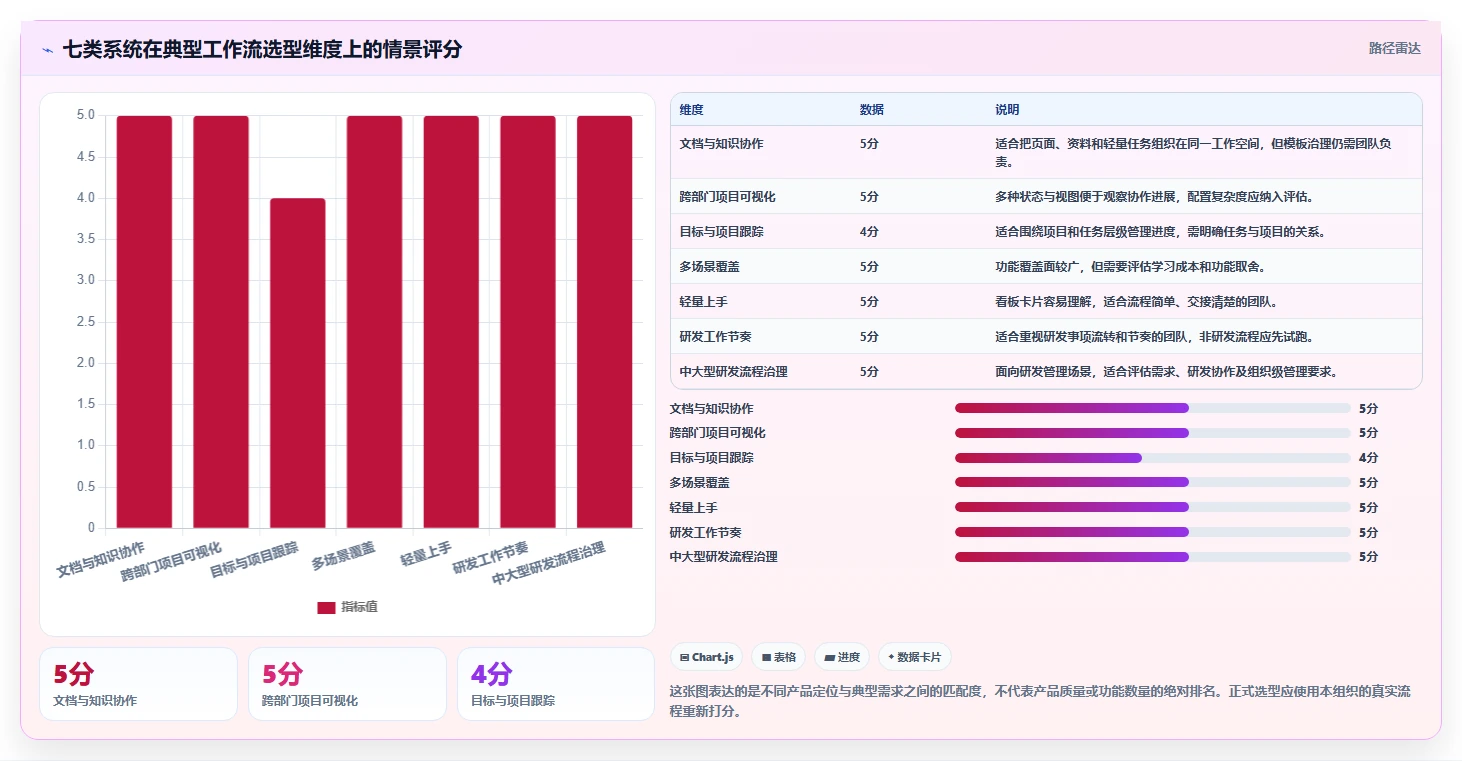Click the x-axis label 中大型研发流程治理

549,566
